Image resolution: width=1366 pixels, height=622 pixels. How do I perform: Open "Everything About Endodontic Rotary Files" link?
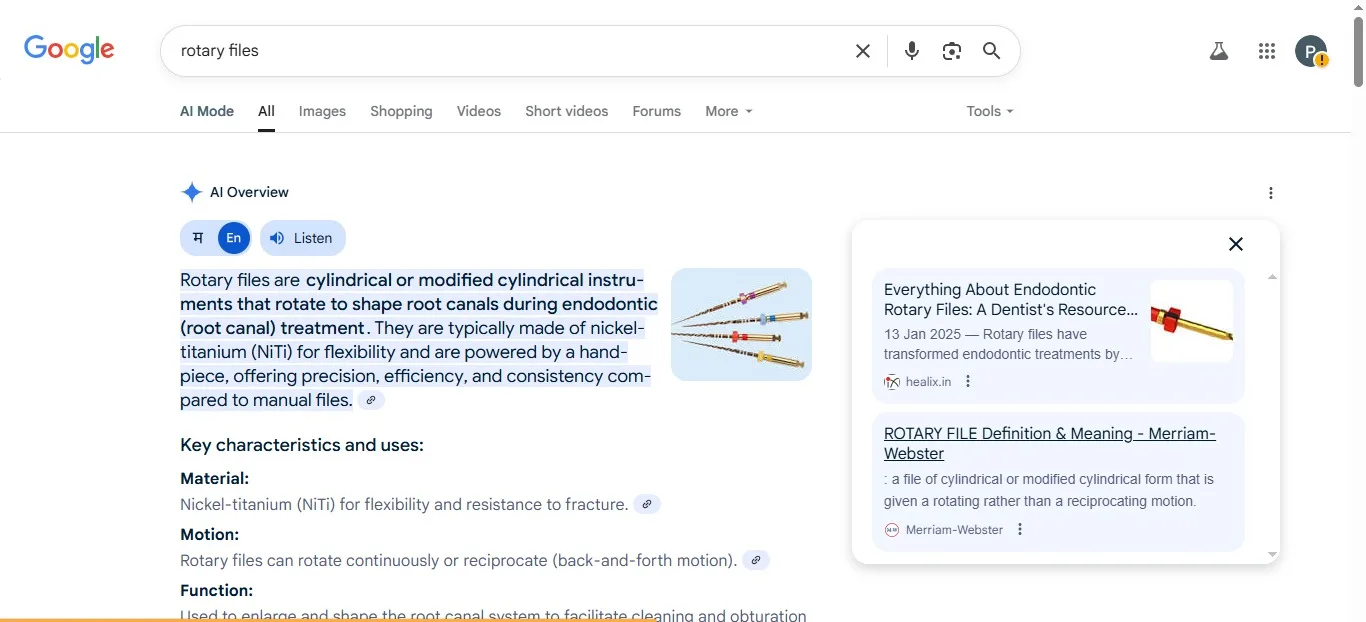click(1011, 299)
